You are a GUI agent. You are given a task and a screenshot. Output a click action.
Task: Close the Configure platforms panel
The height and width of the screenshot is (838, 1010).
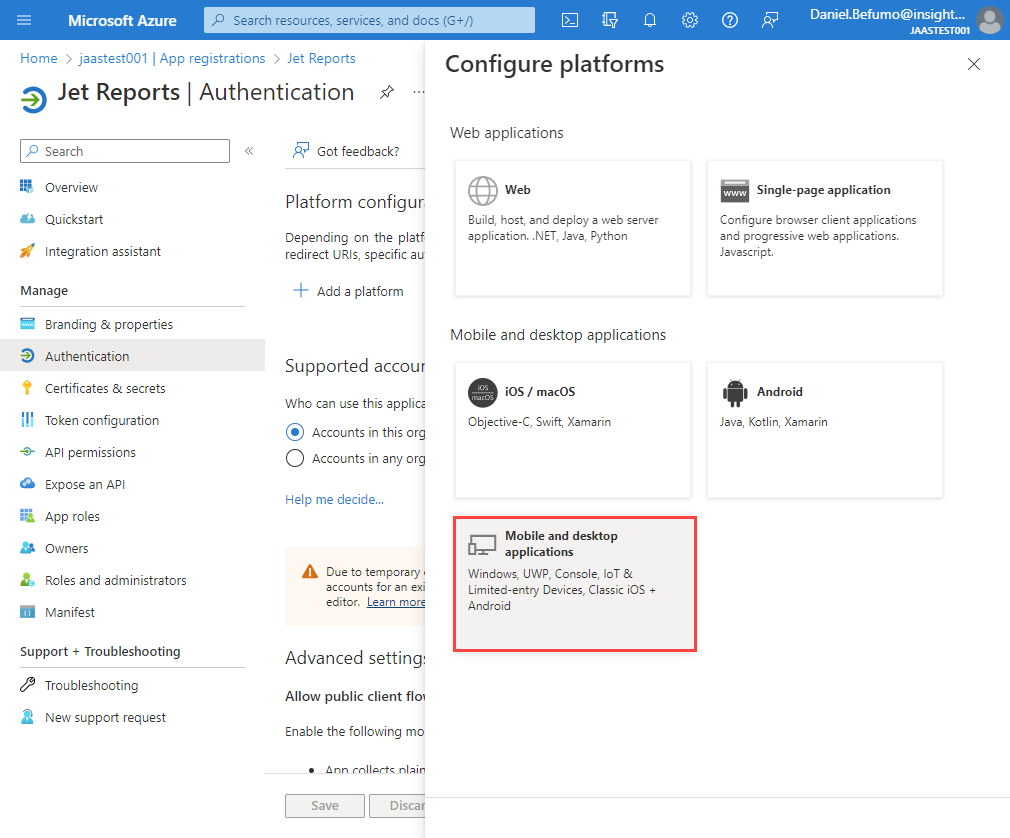coord(974,64)
